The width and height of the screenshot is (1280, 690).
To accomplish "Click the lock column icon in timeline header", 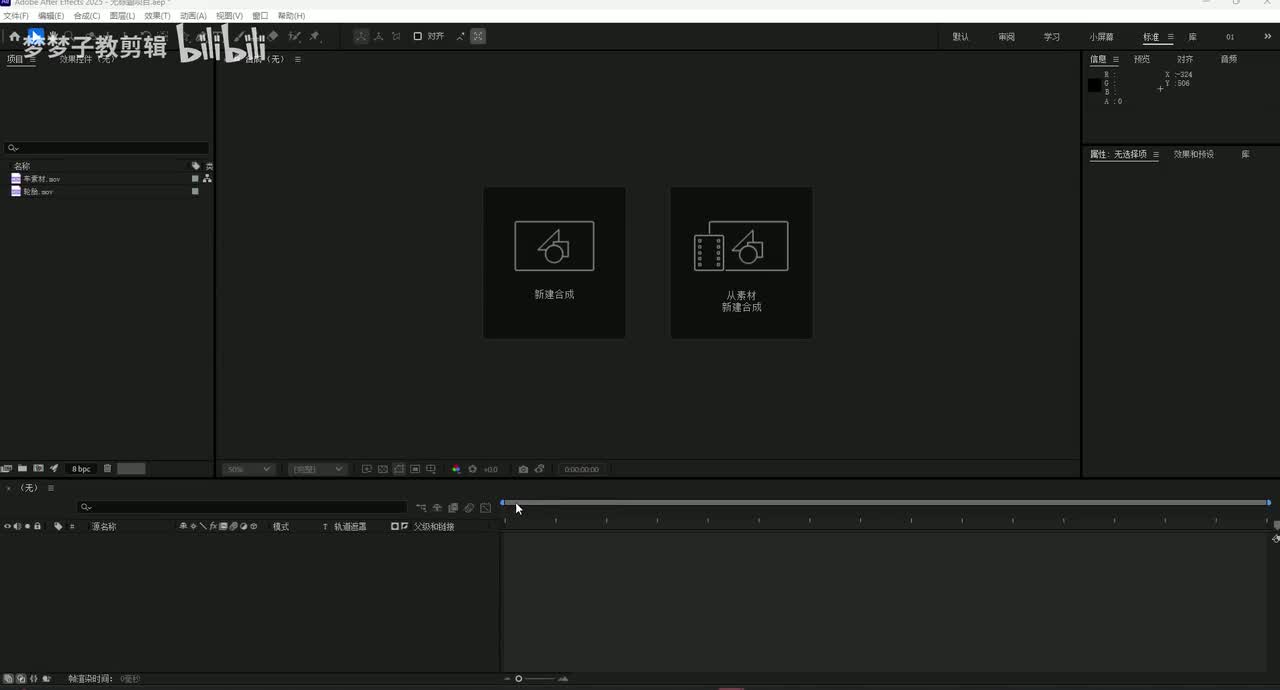I will pyautogui.click(x=37, y=526).
